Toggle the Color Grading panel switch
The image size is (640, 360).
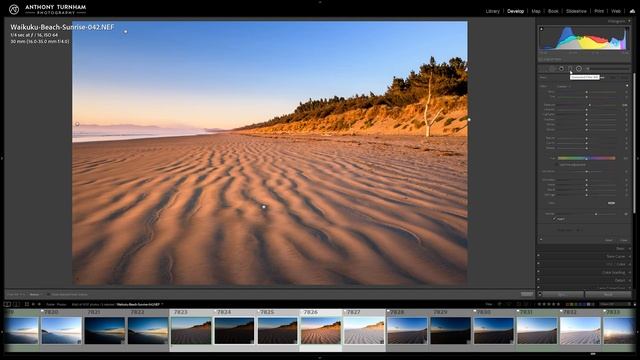click(539, 272)
